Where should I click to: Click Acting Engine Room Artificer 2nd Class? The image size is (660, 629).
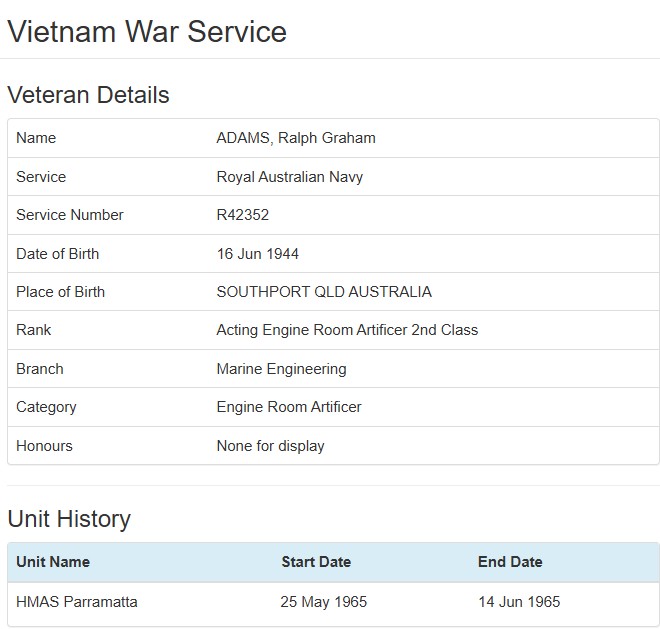(347, 330)
